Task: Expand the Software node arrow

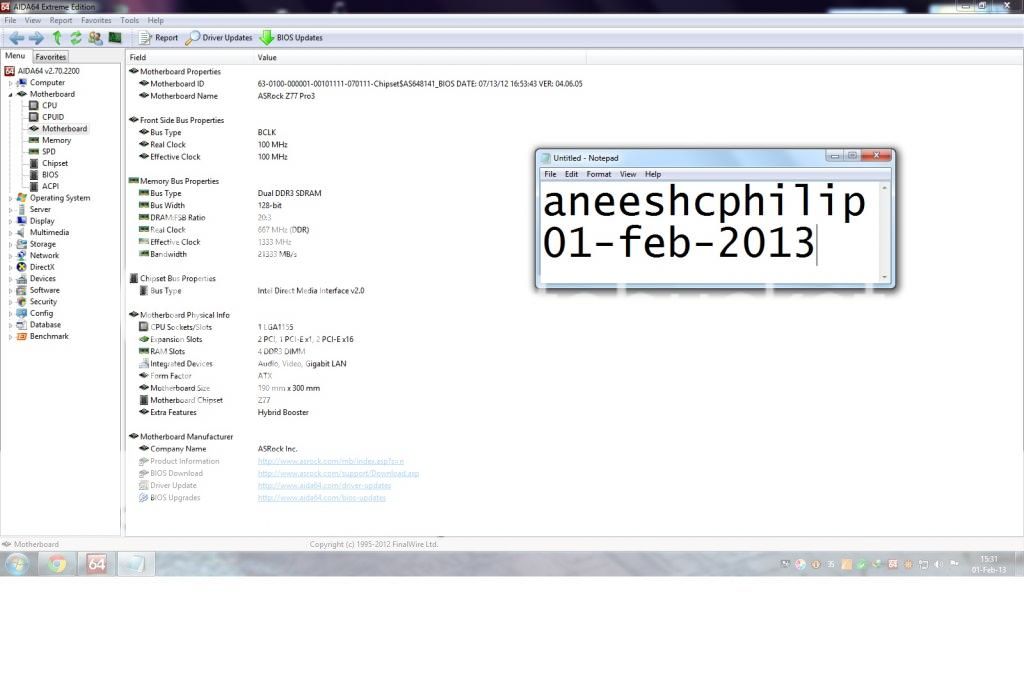Action: (x=10, y=291)
